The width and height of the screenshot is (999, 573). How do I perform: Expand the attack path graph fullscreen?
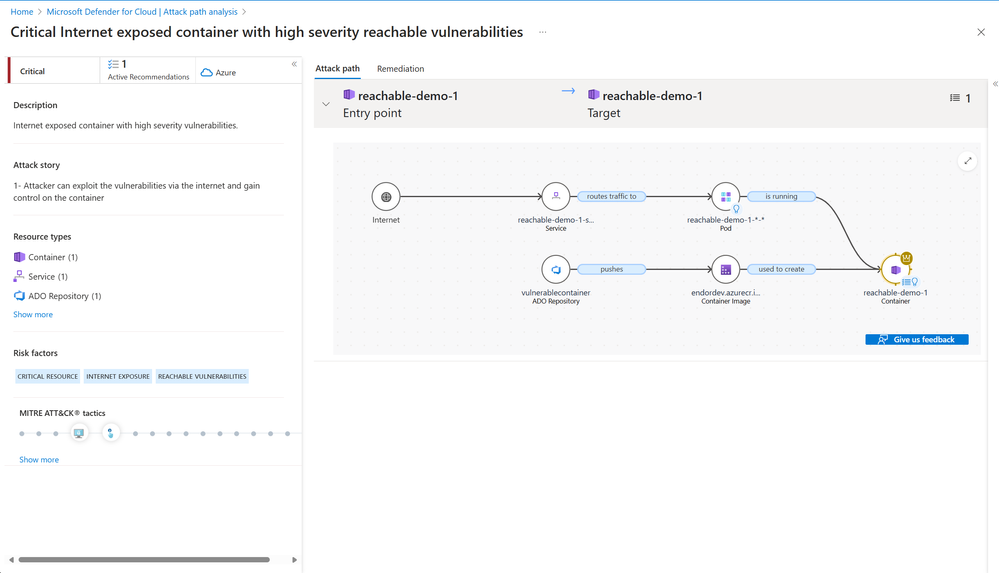[x=968, y=161]
